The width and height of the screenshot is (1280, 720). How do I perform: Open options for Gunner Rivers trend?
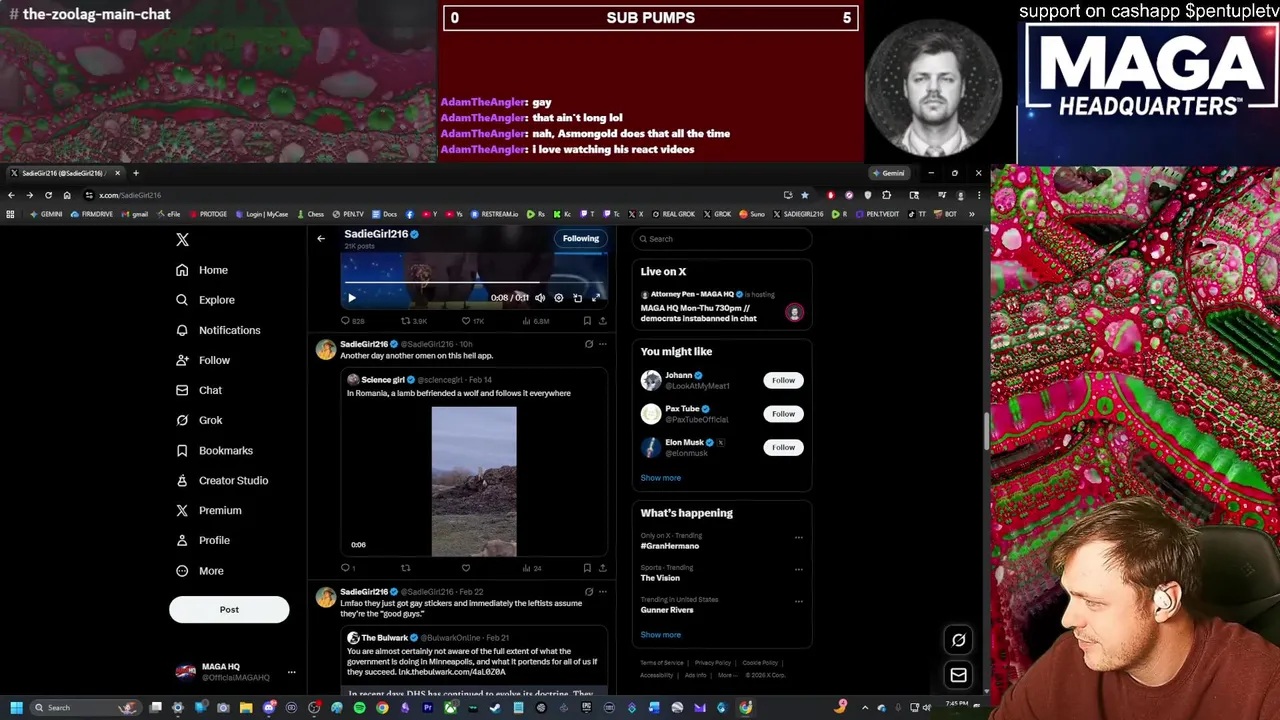(798, 601)
